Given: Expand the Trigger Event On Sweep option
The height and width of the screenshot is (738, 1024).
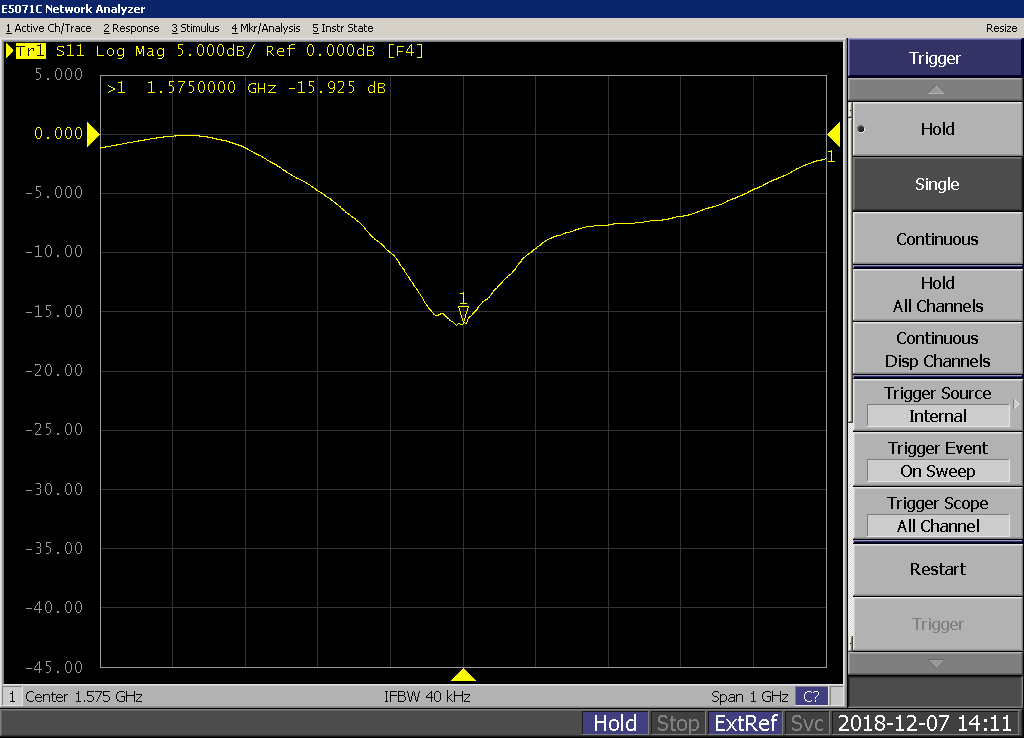Looking at the screenshot, I should (x=936, y=460).
